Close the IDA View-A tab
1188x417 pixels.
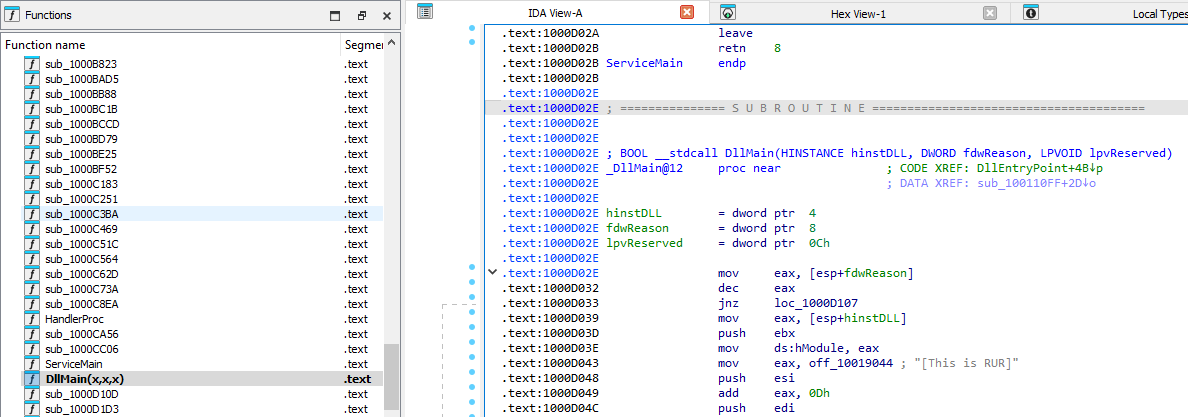pos(686,13)
